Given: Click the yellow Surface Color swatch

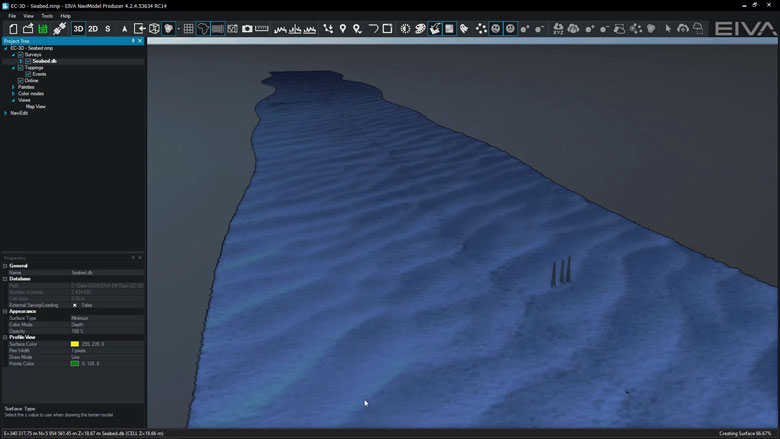Looking at the screenshot, I should pyautogui.click(x=75, y=344).
